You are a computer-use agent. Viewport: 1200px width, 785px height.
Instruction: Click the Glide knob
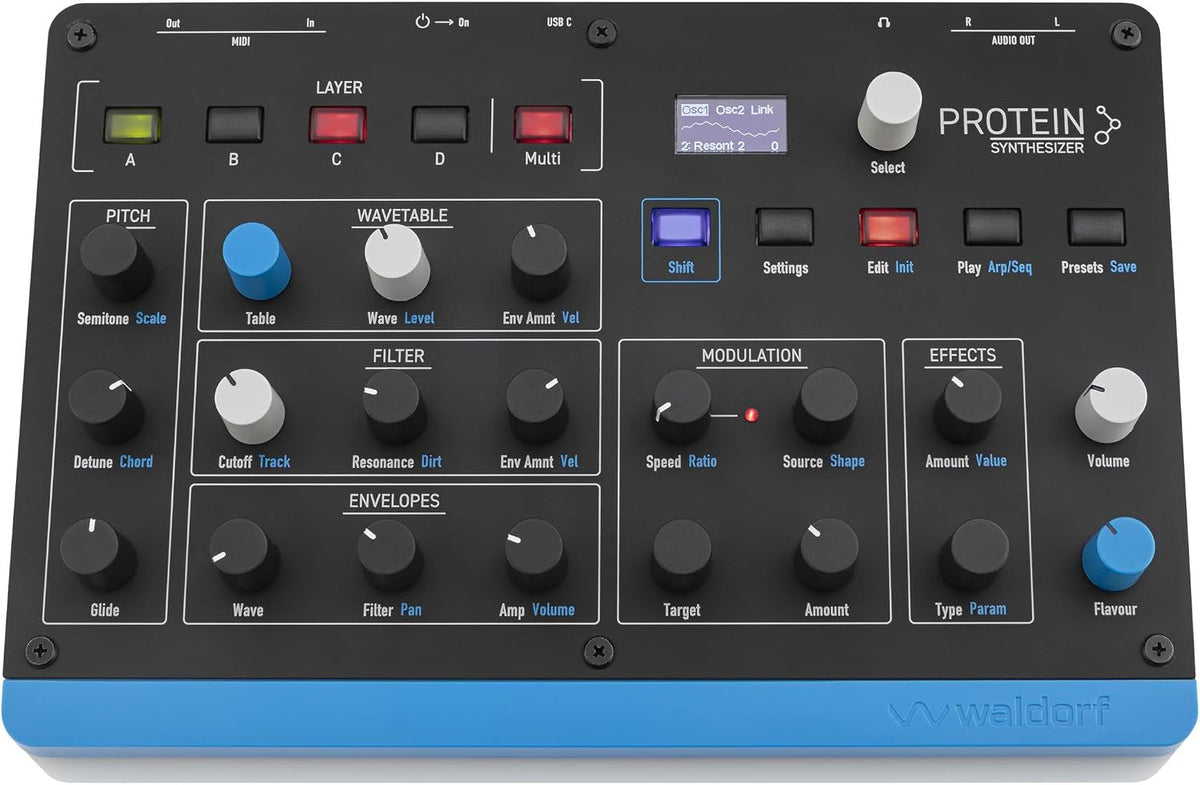(x=98, y=553)
